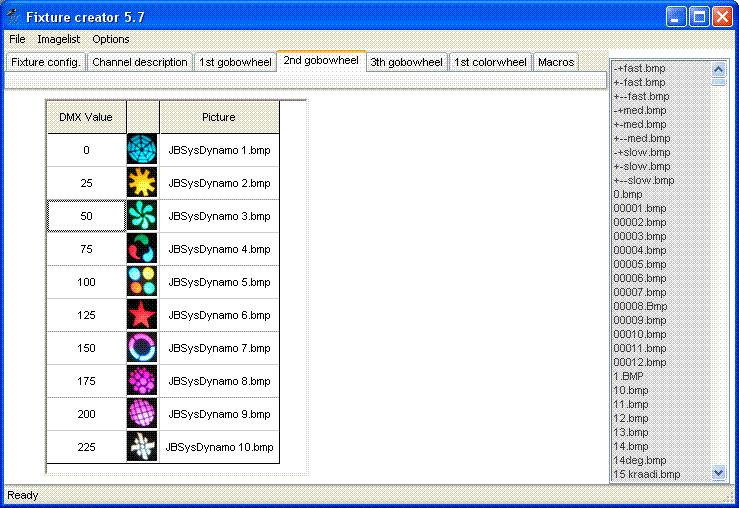Go to the Fixture config. tab
The width and height of the screenshot is (739, 508).
click(45, 62)
